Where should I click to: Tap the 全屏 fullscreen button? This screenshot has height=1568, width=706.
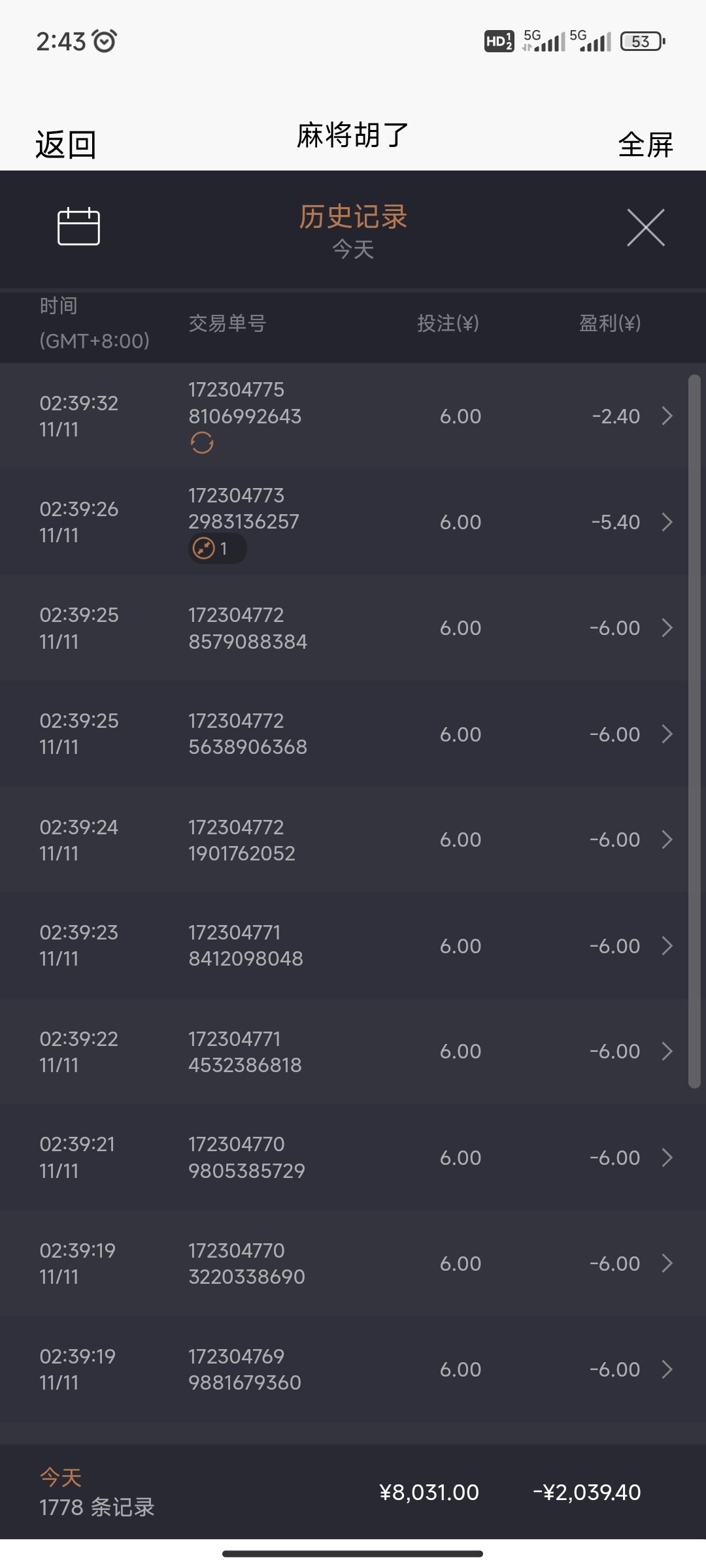645,144
